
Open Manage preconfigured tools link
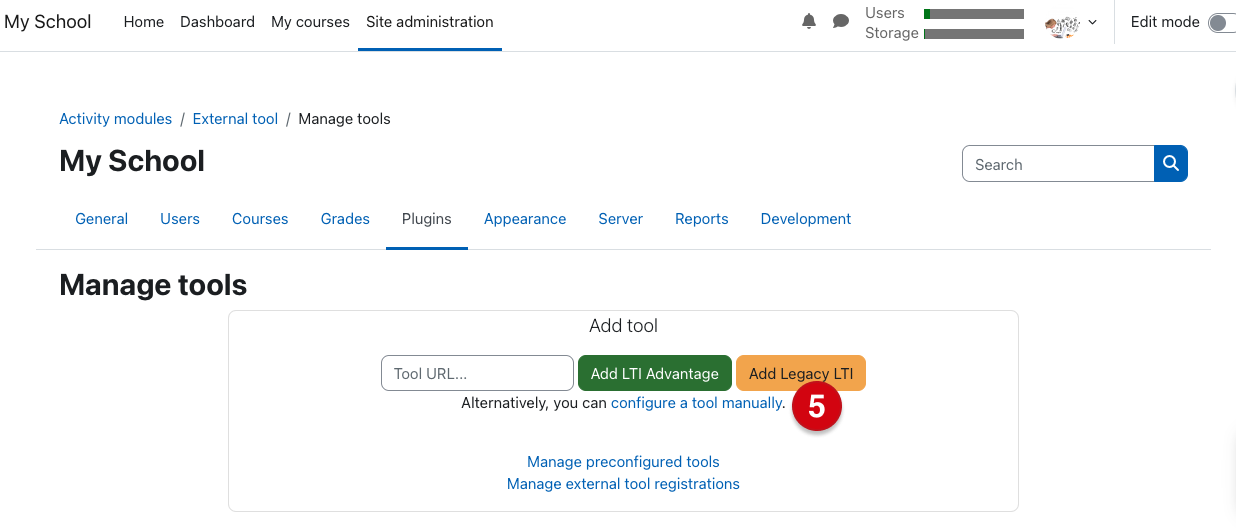(x=623, y=462)
